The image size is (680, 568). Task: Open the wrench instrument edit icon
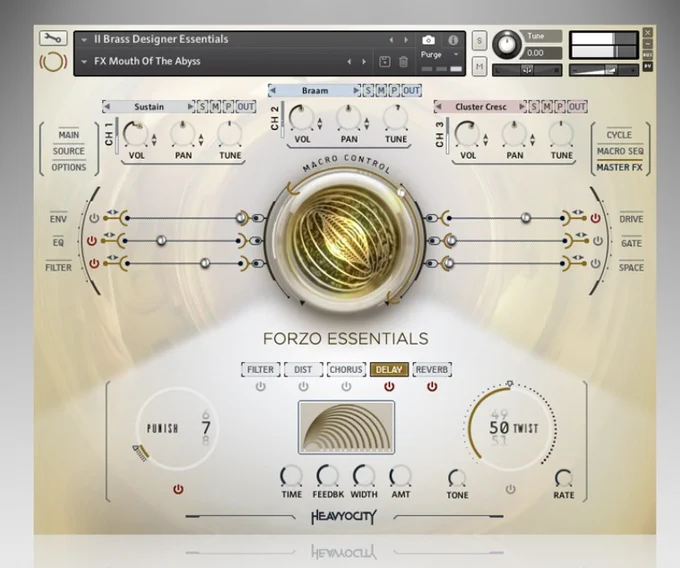pos(53,39)
